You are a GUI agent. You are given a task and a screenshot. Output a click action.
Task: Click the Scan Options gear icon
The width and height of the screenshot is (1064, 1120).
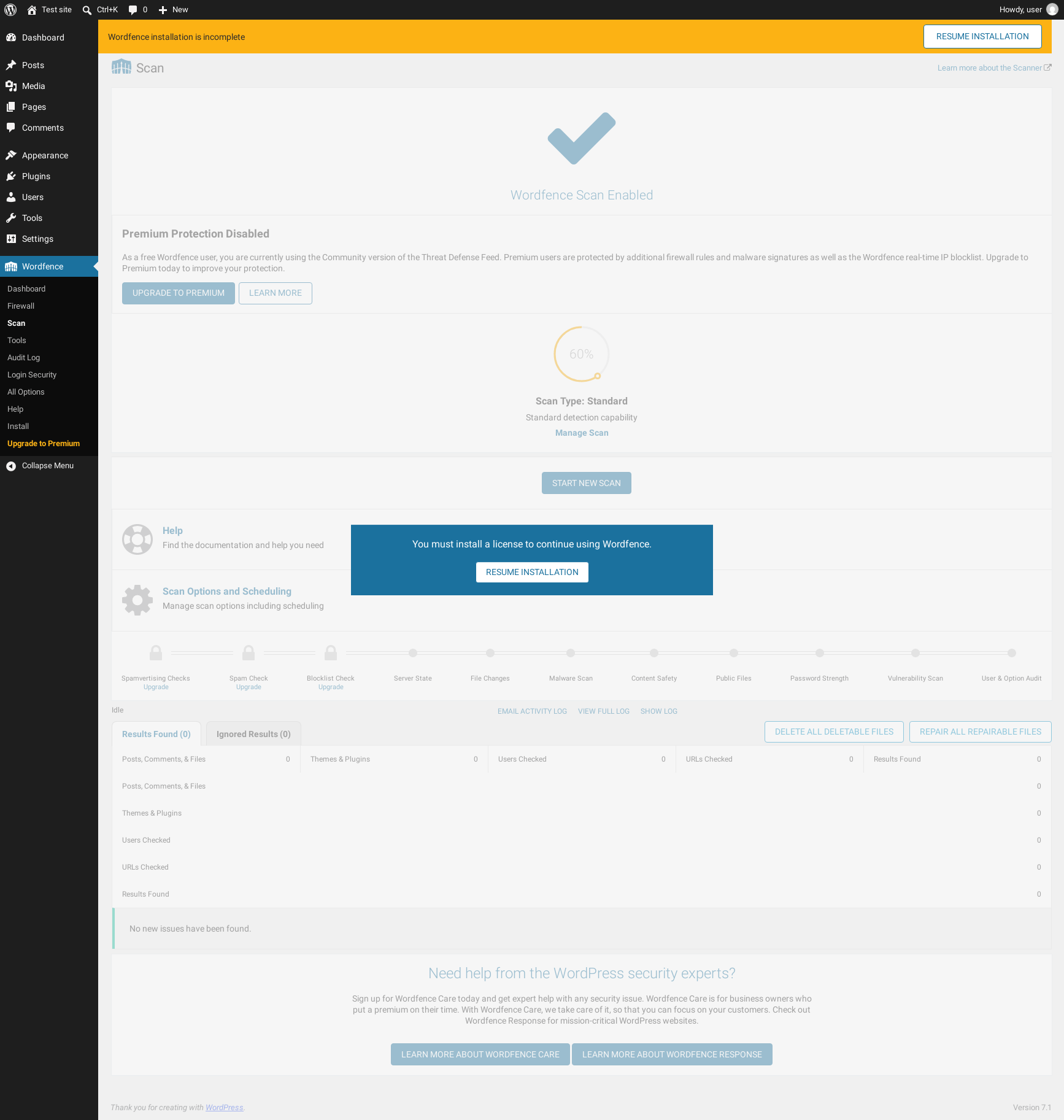(137, 600)
